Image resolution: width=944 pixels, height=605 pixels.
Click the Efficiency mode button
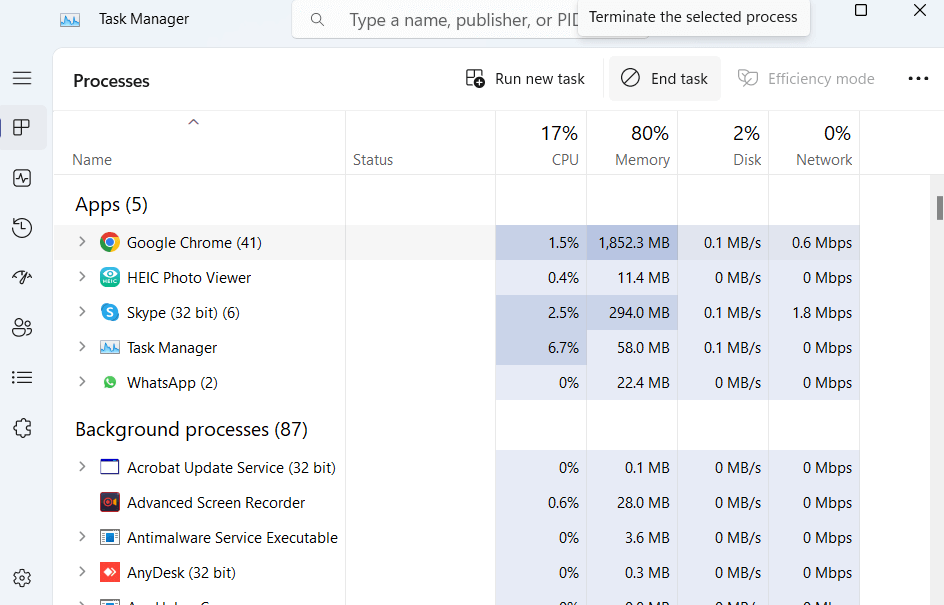(806, 79)
